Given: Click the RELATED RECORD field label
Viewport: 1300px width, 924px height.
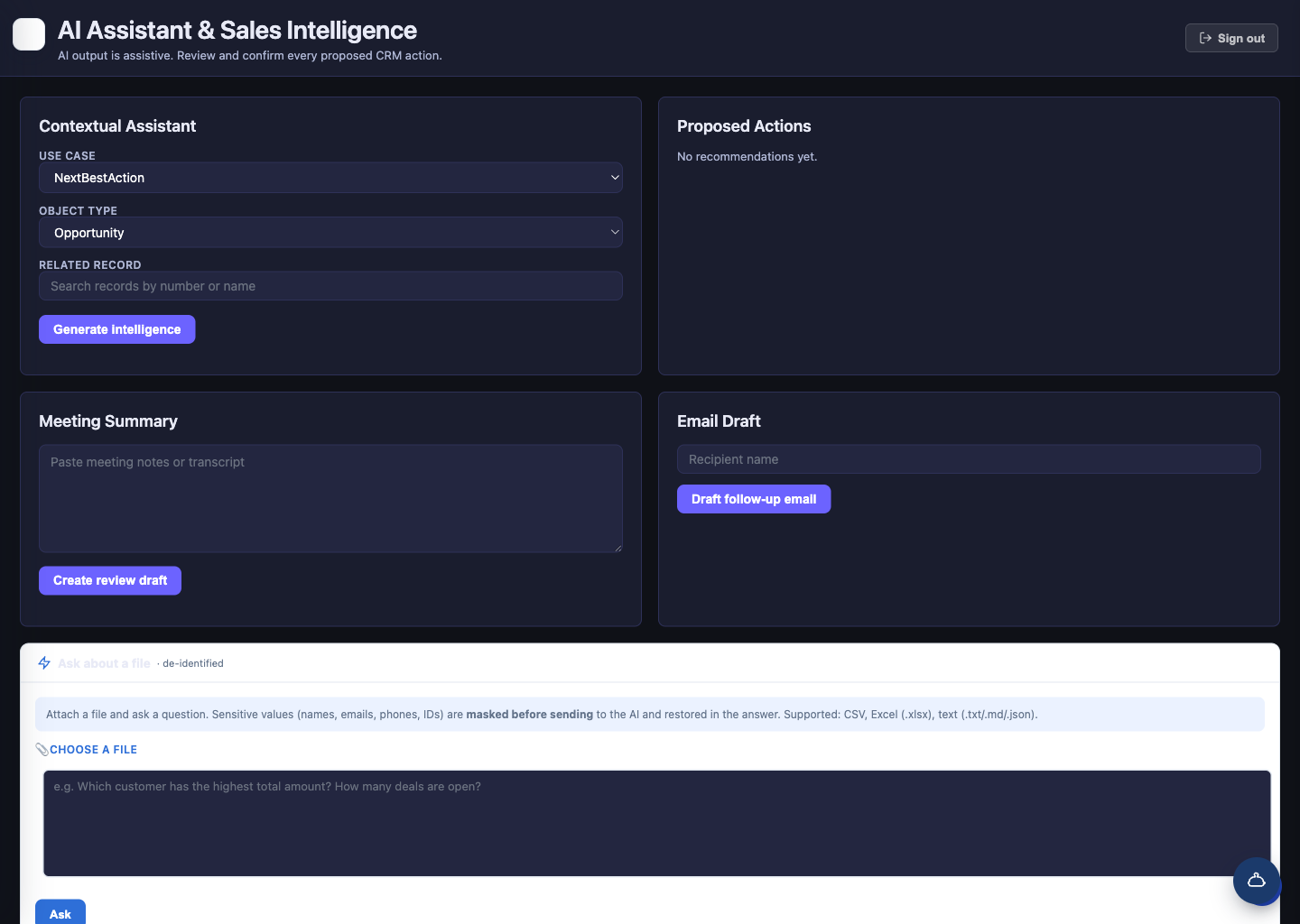Looking at the screenshot, I should click(90, 265).
